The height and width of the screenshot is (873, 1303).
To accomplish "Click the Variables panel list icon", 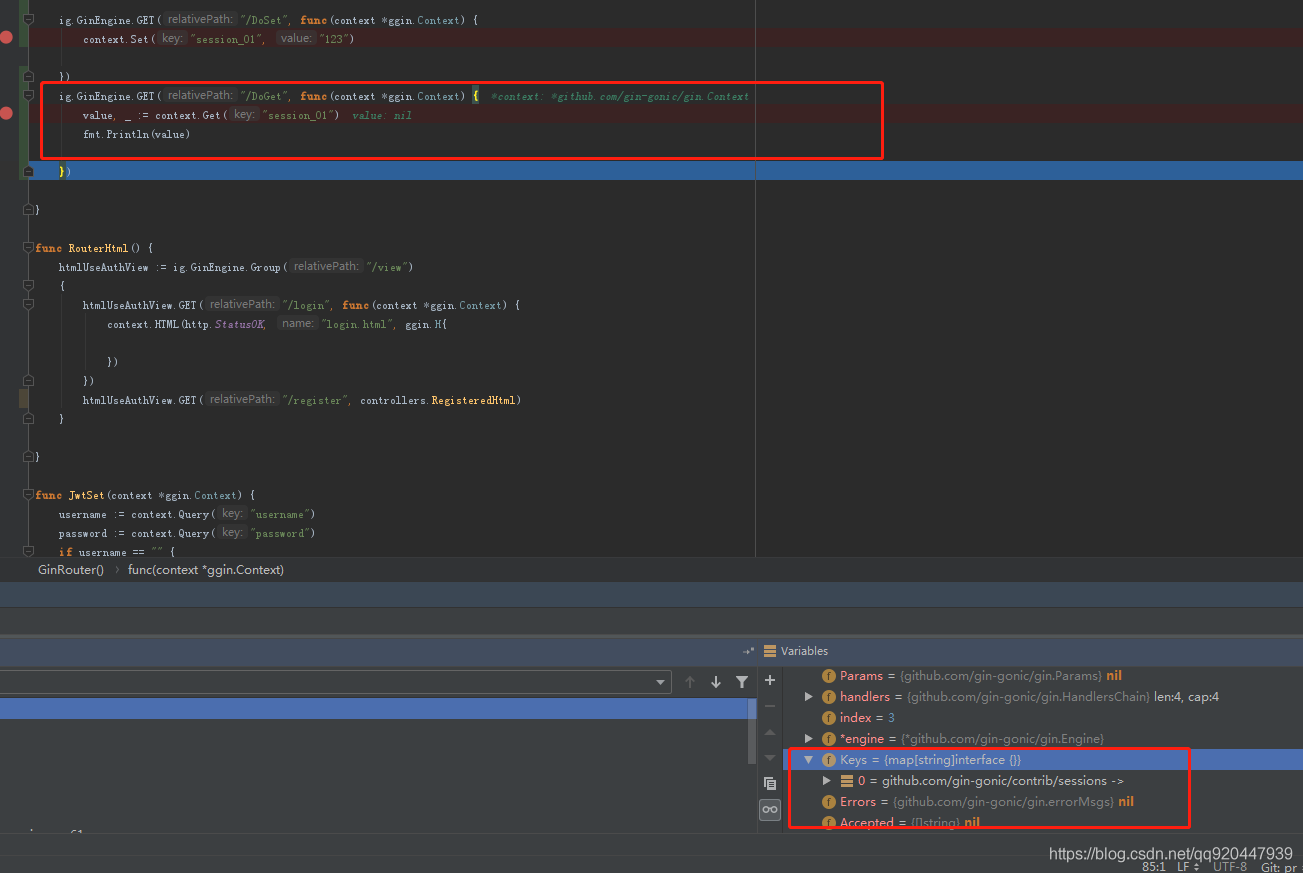I will click(770, 651).
